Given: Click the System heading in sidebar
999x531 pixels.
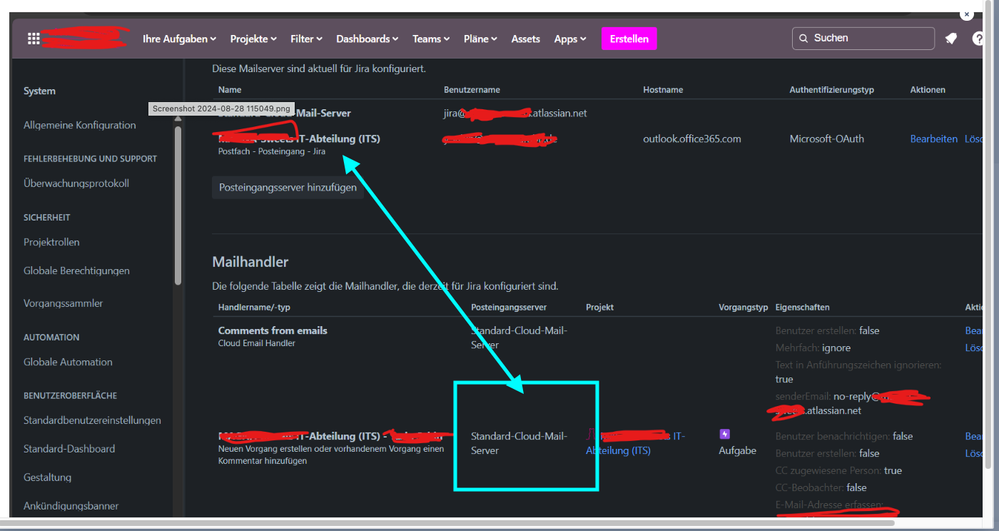Looking at the screenshot, I should tap(40, 91).
